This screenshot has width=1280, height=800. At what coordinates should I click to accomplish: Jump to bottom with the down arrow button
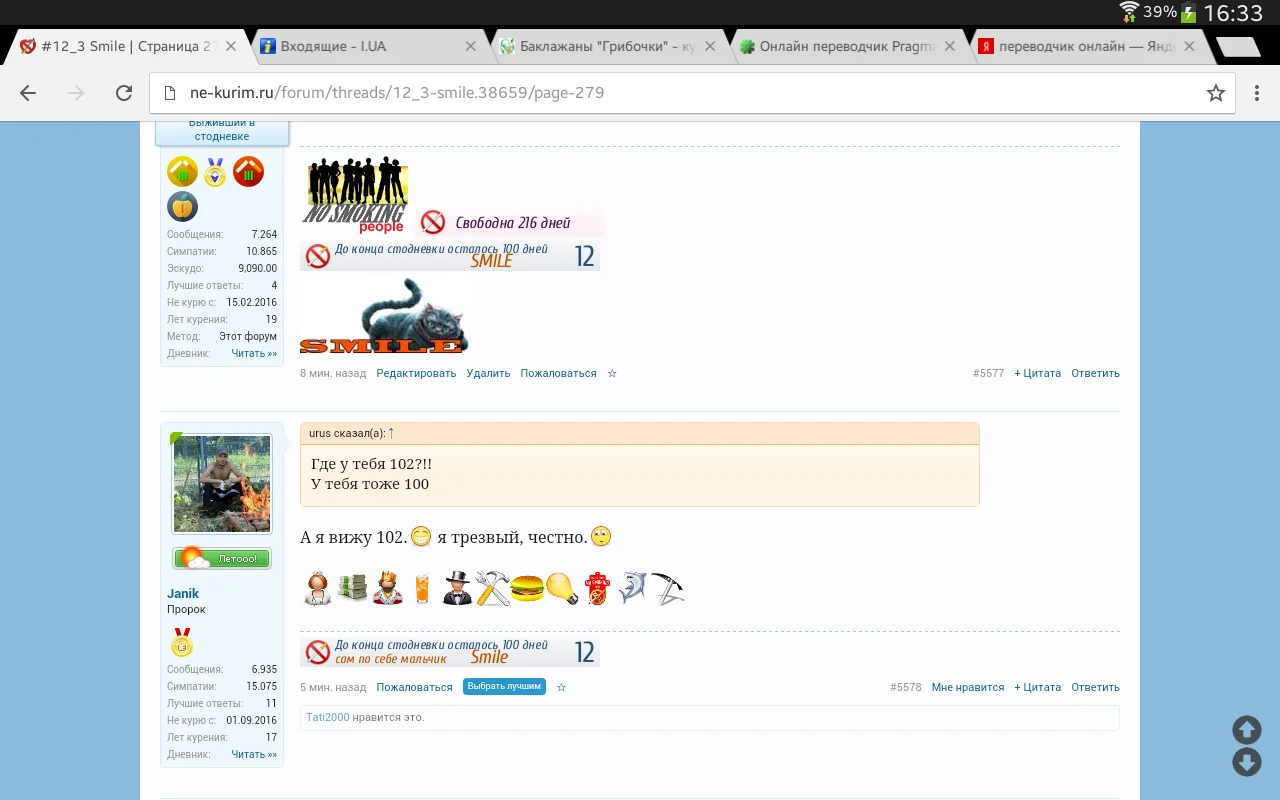tap(1246, 762)
